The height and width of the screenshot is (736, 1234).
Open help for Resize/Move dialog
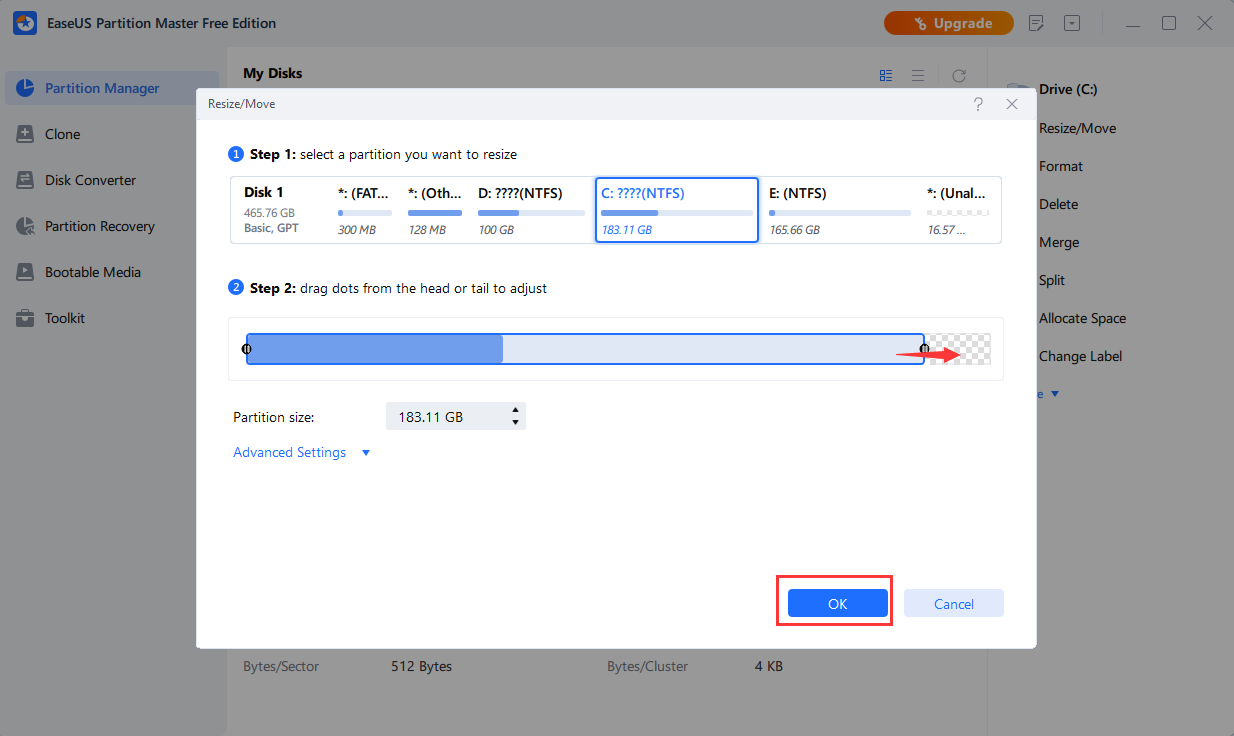point(978,104)
